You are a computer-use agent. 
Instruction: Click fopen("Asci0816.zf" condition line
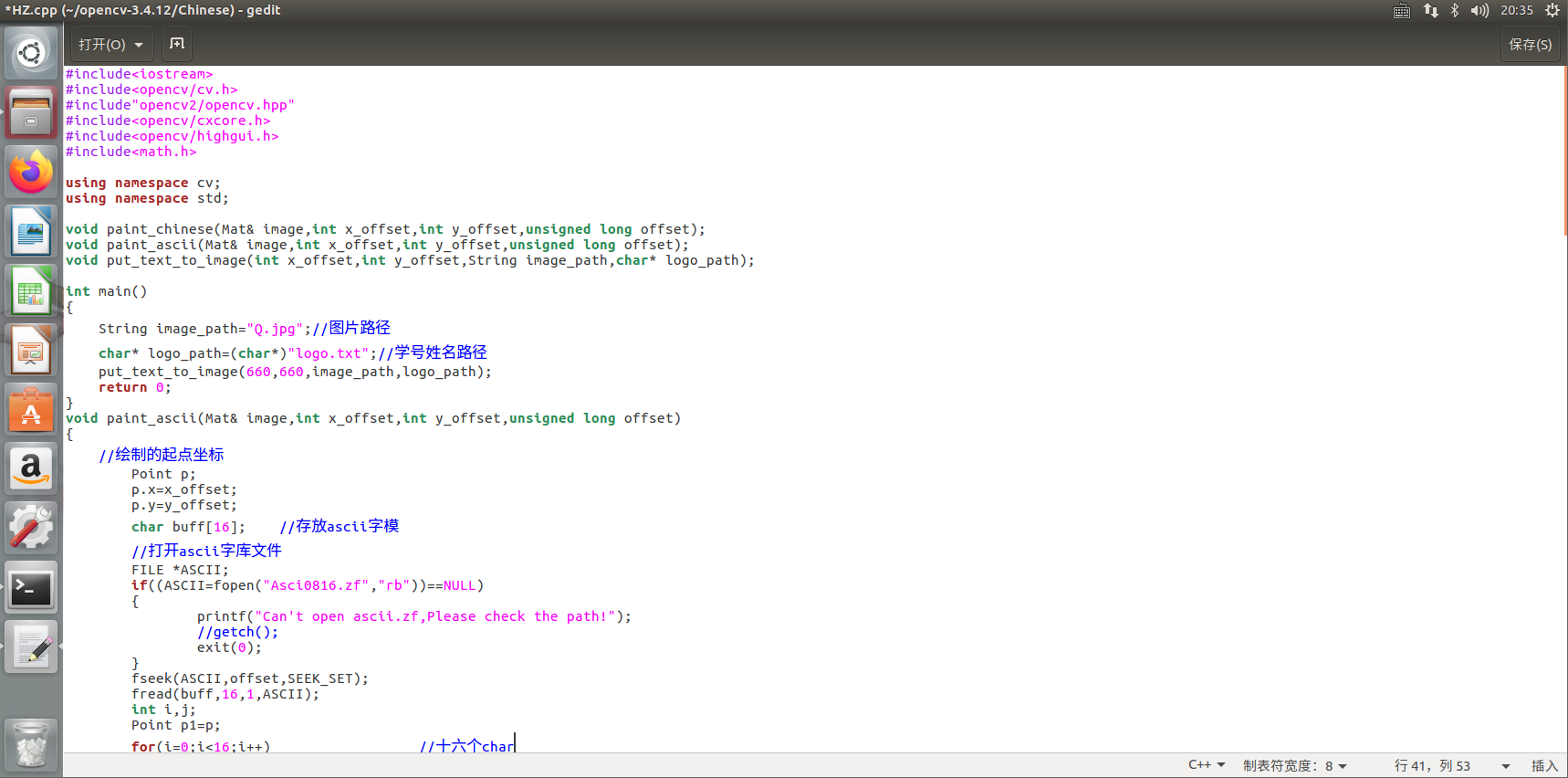click(308, 585)
